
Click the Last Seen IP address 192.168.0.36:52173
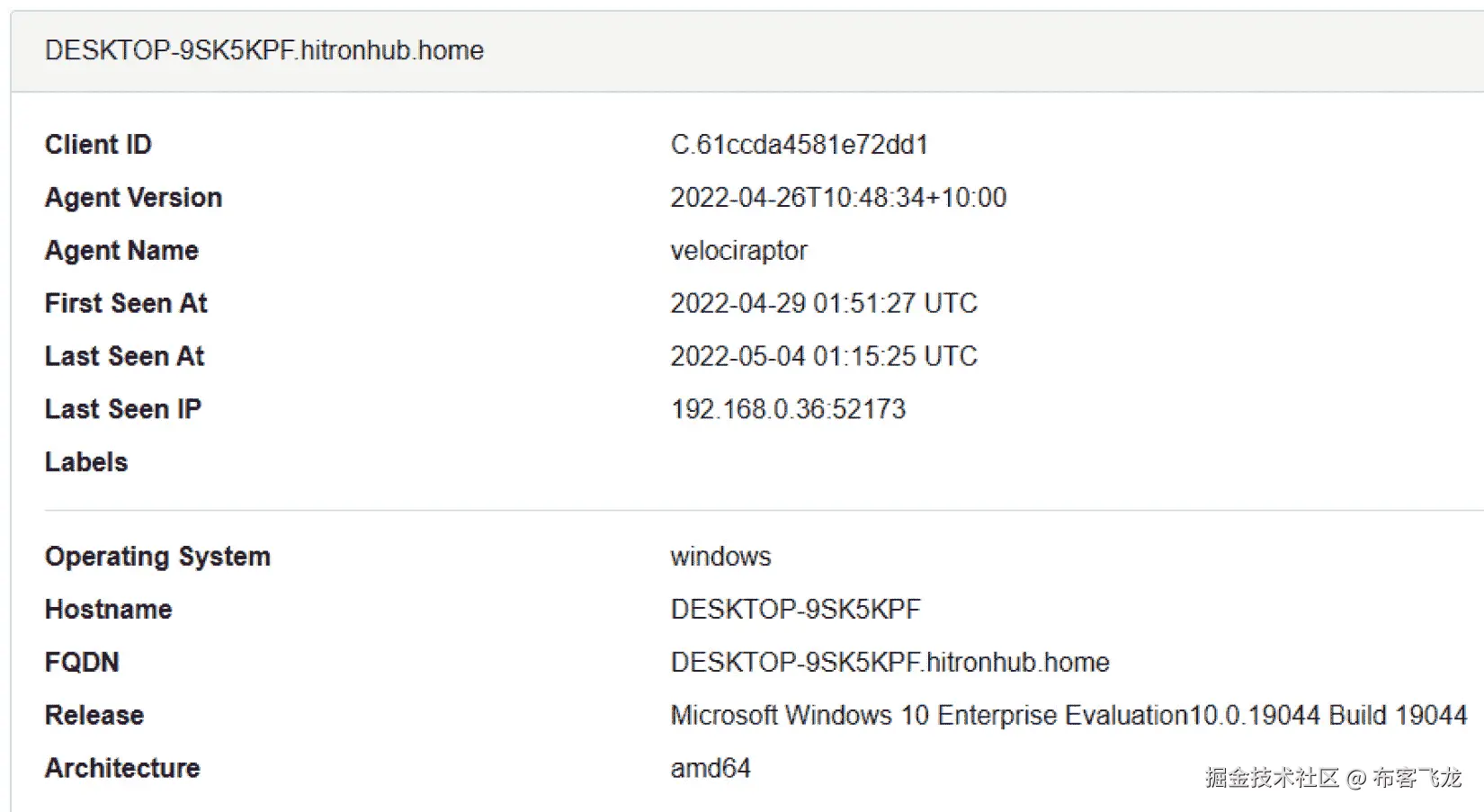(788, 410)
